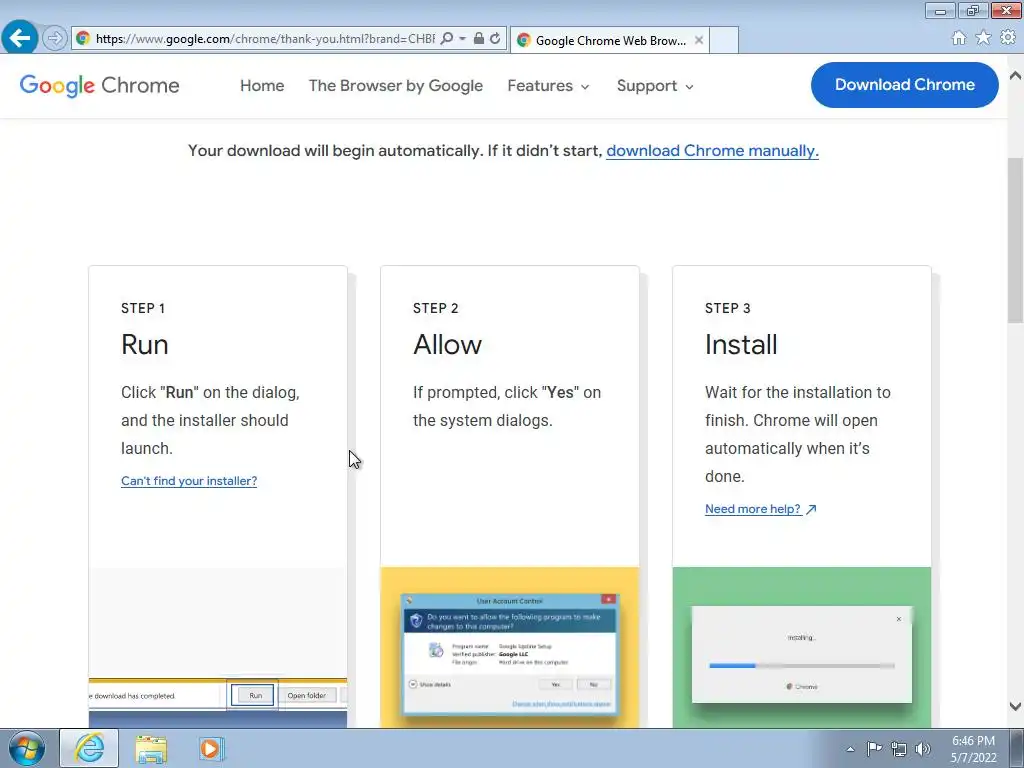Open the address bar autocomplete dropdown arrow
The width and height of the screenshot is (1024, 768).
pyautogui.click(x=462, y=39)
